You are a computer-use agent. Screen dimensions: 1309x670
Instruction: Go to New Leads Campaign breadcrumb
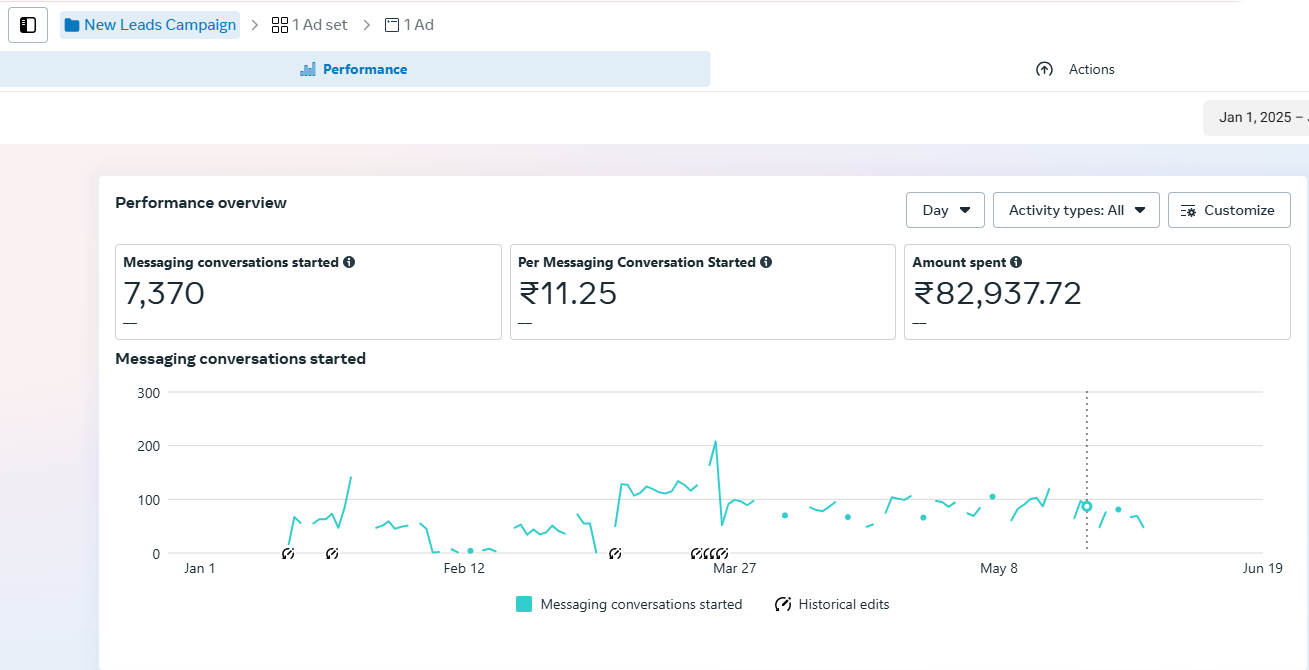click(150, 25)
